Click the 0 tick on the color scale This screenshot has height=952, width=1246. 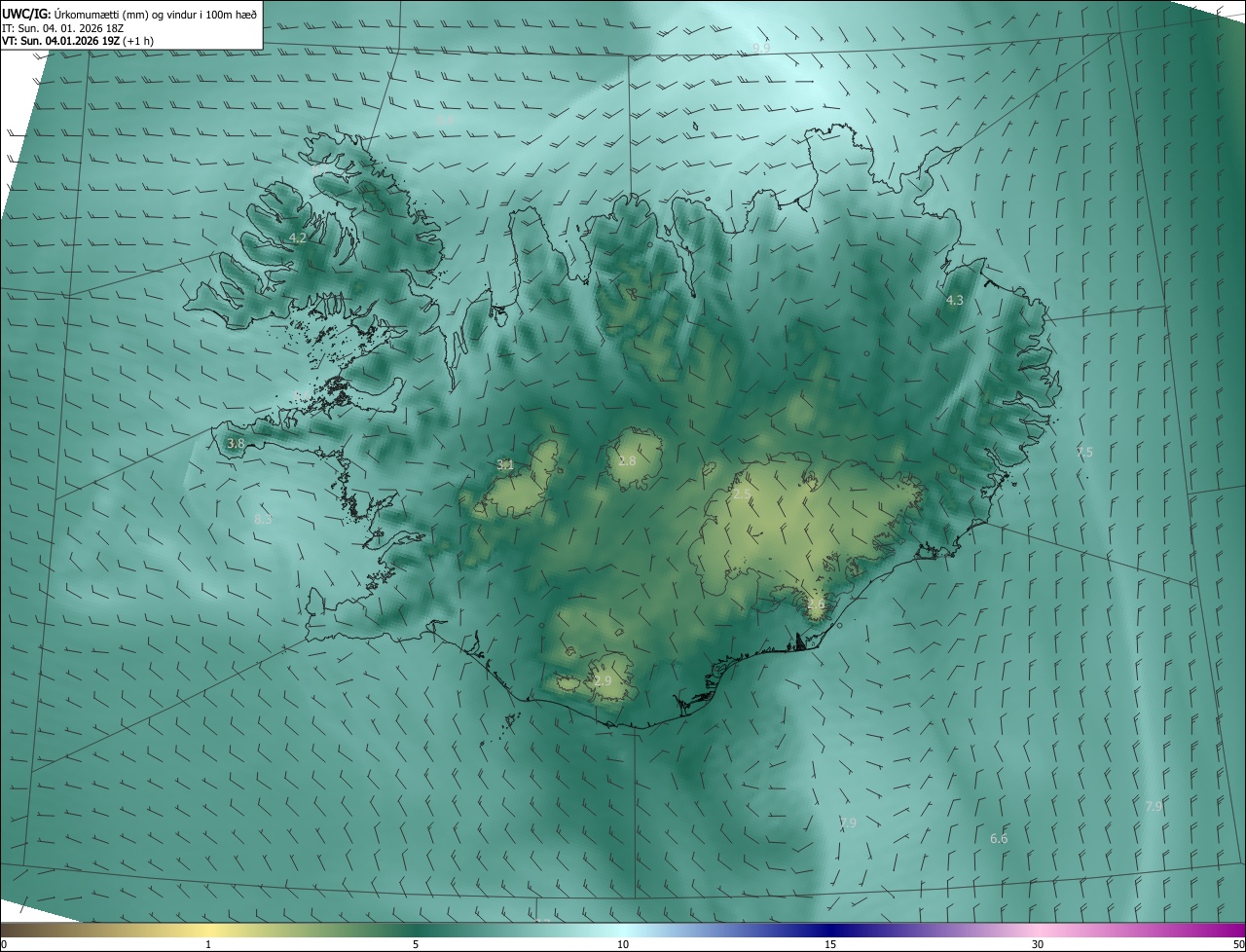4,944
